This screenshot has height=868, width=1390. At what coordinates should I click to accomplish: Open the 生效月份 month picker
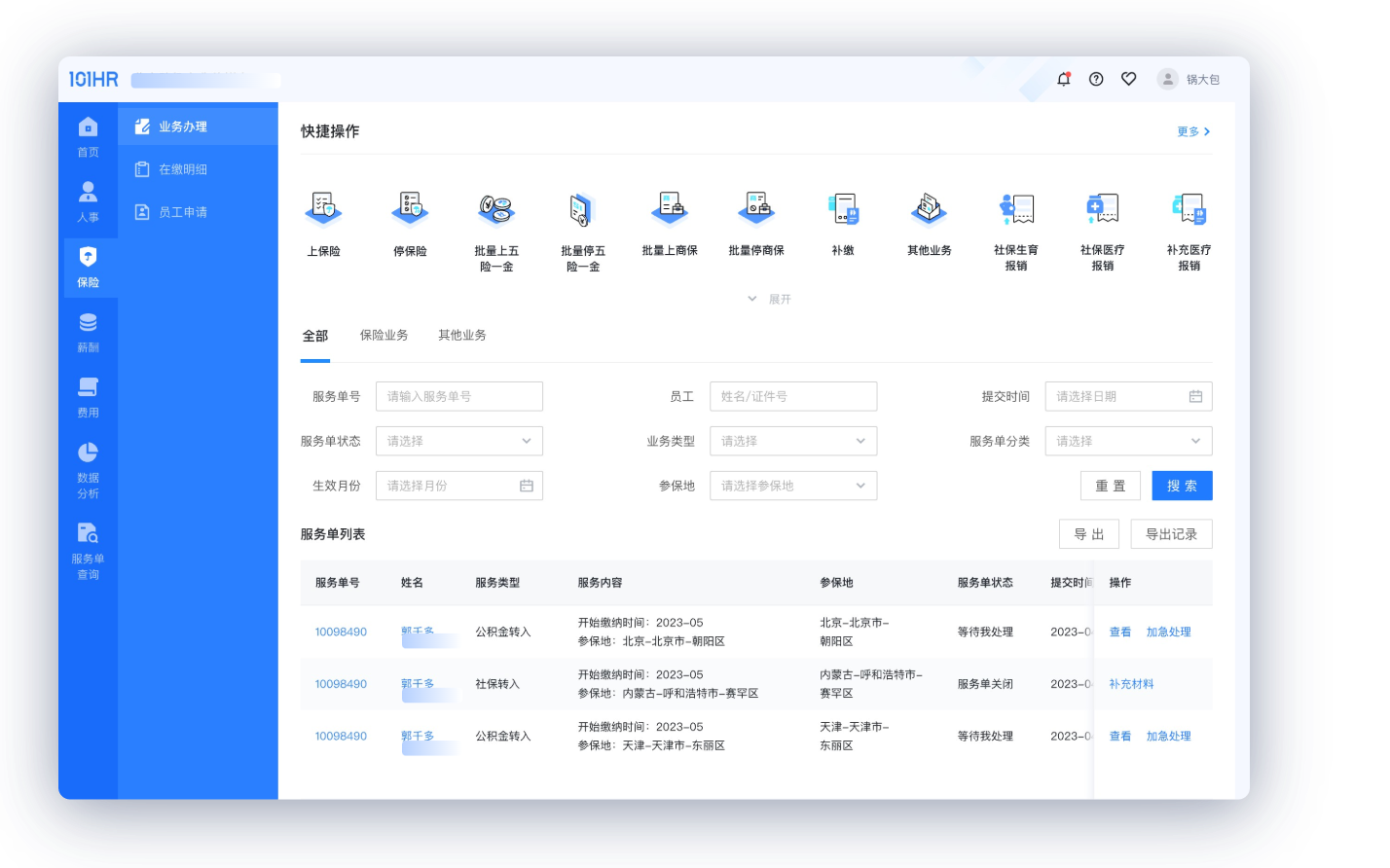click(x=459, y=486)
